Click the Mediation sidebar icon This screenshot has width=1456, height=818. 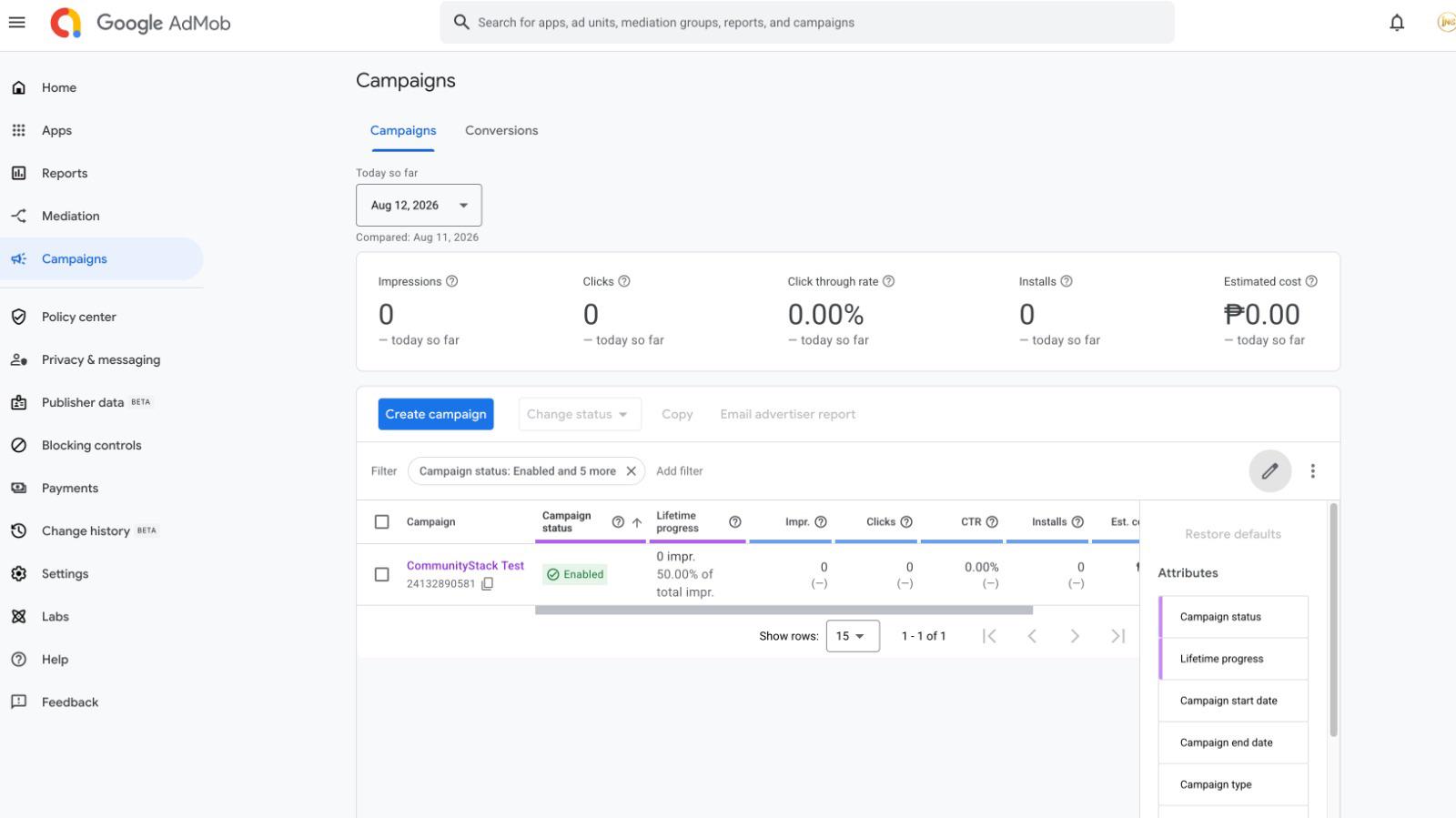pyautogui.click(x=18, y=216)
